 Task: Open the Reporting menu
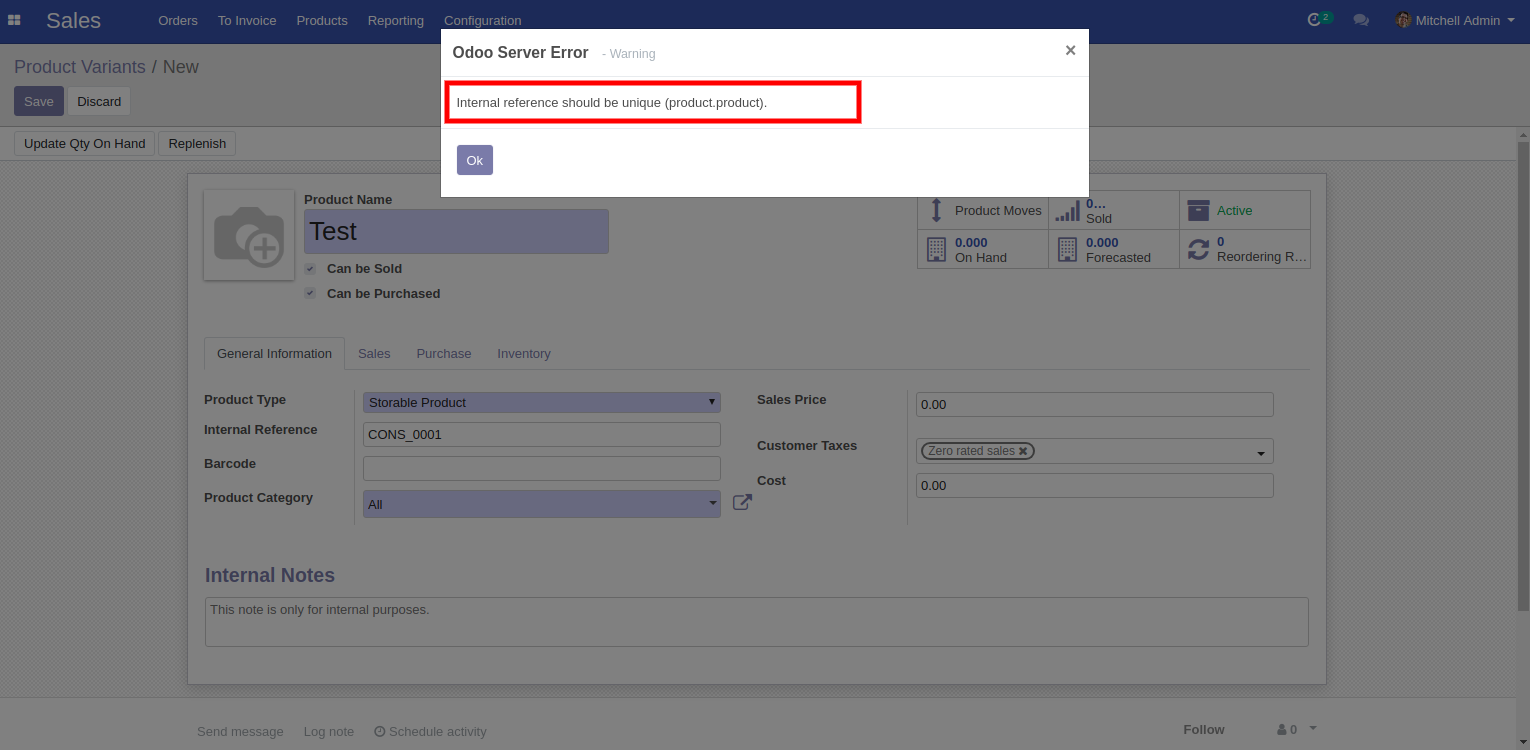click(x=396, y=20)
